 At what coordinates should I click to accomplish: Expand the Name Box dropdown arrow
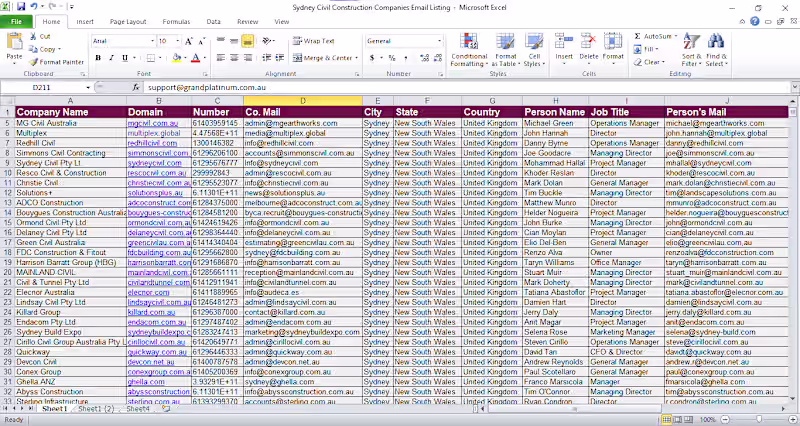(x=88, y=87)
